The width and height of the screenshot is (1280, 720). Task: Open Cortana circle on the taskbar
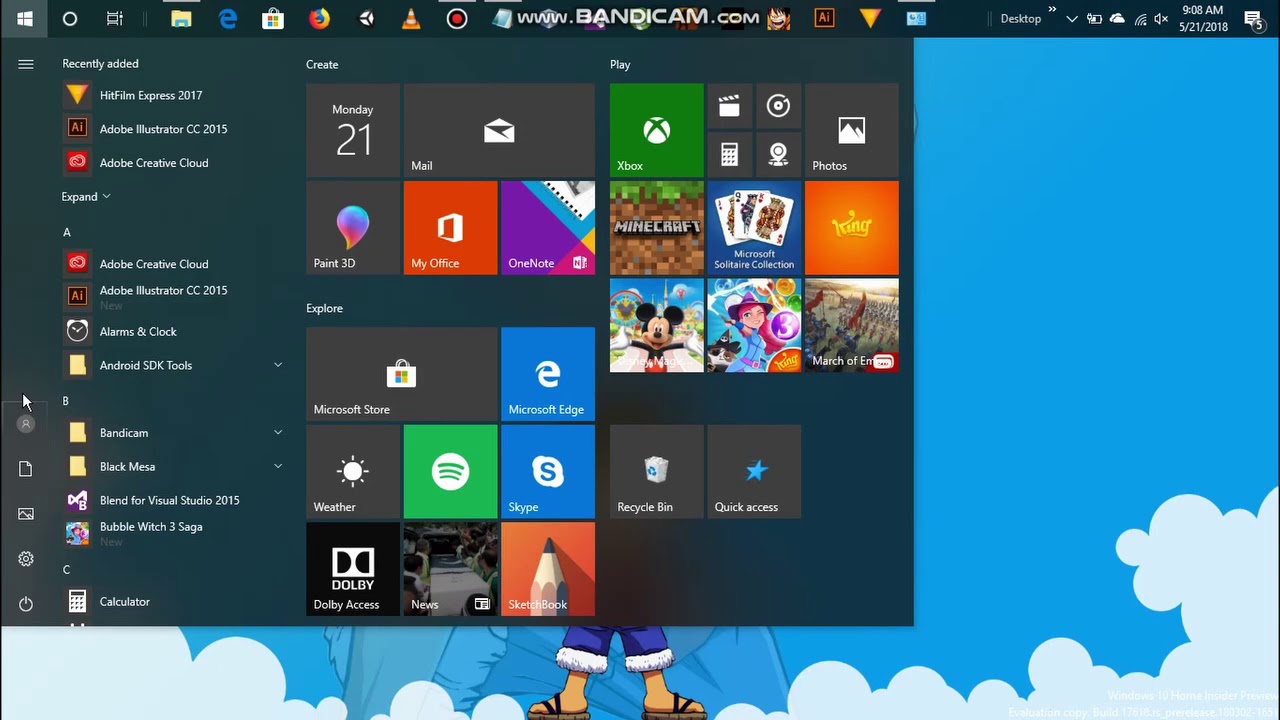pos(70,18)
